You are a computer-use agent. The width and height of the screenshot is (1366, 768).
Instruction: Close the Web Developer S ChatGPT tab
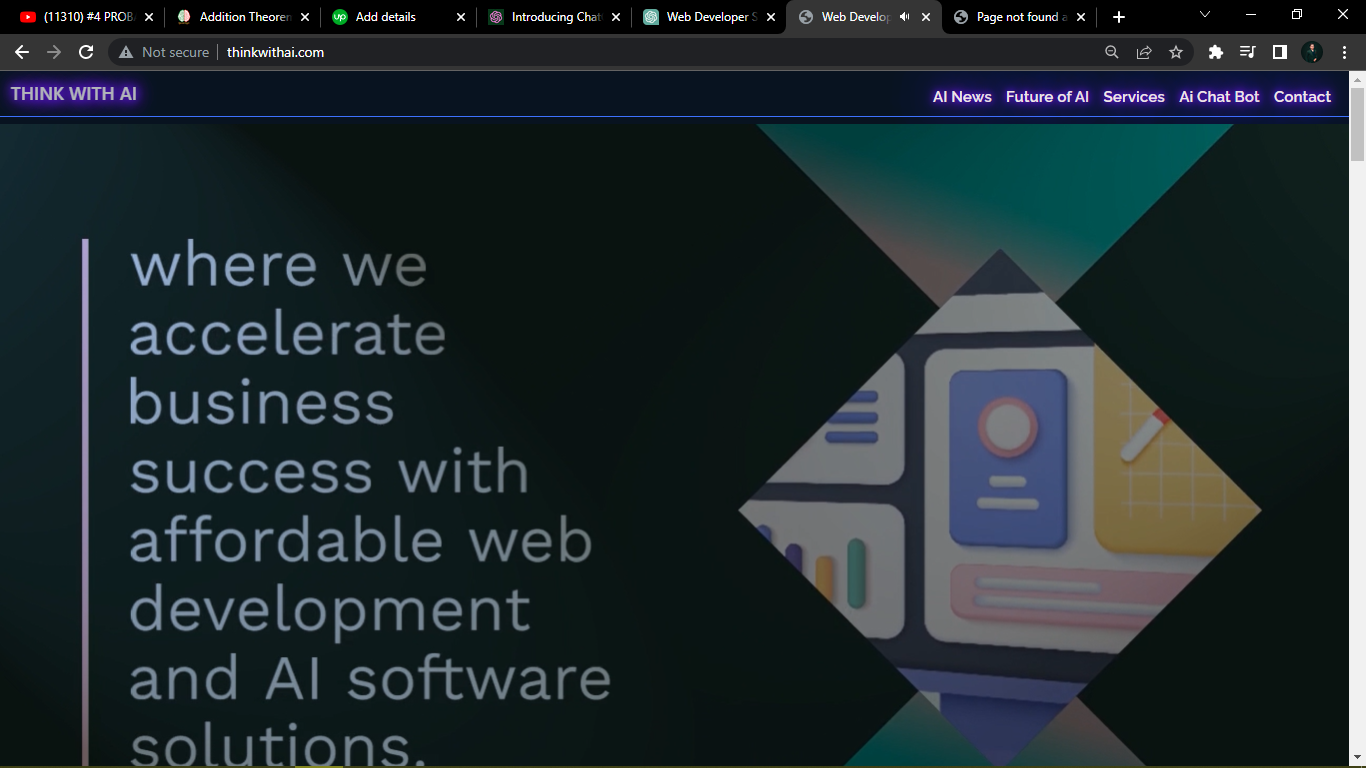pyautogui.click(x=771, y=17)
